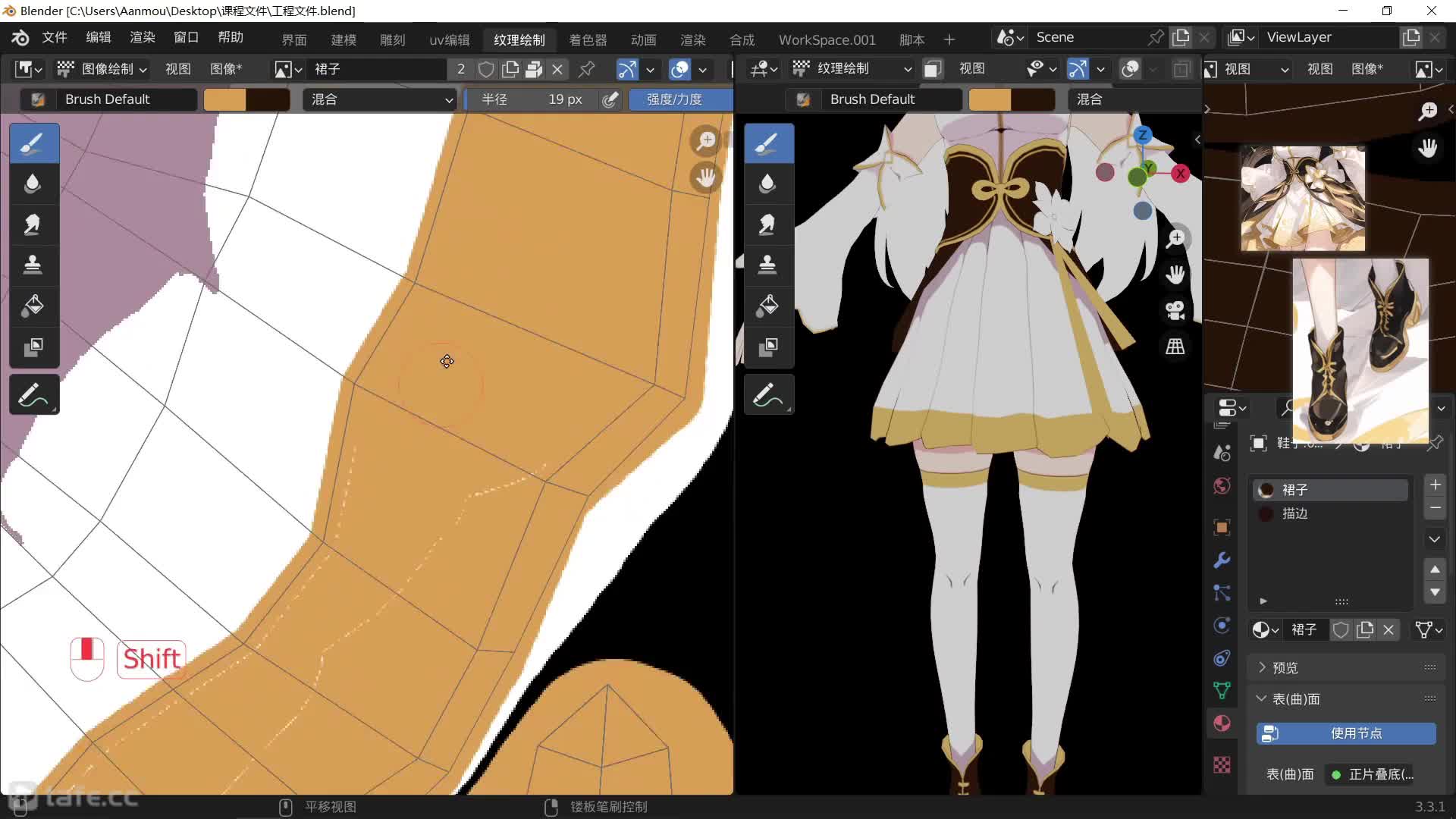
Task: Open the 图像绘制 mode dropdown
Action: 102,69
